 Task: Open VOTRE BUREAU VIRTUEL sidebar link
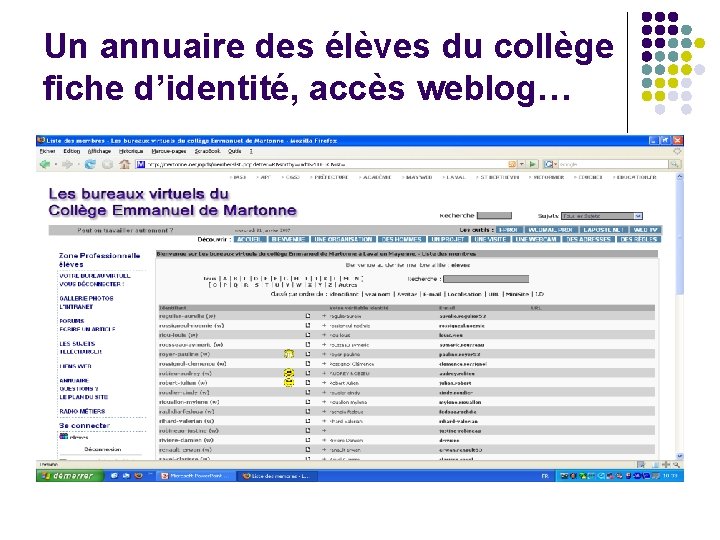[x=95, y=276]
